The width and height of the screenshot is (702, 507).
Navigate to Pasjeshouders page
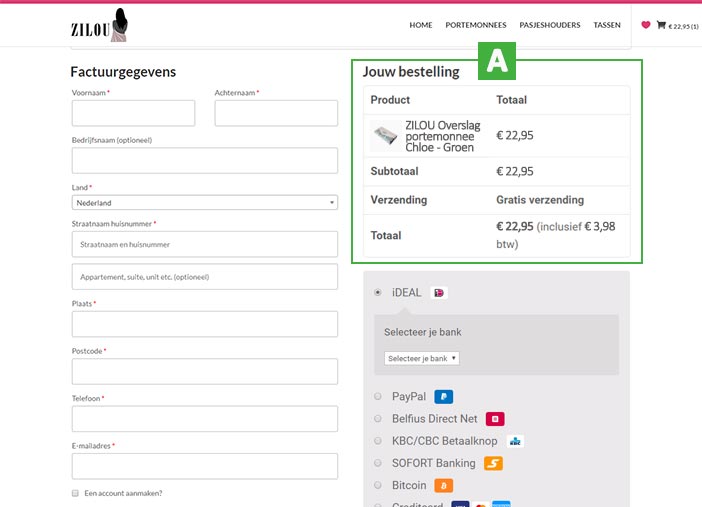(x=549, y=25)
